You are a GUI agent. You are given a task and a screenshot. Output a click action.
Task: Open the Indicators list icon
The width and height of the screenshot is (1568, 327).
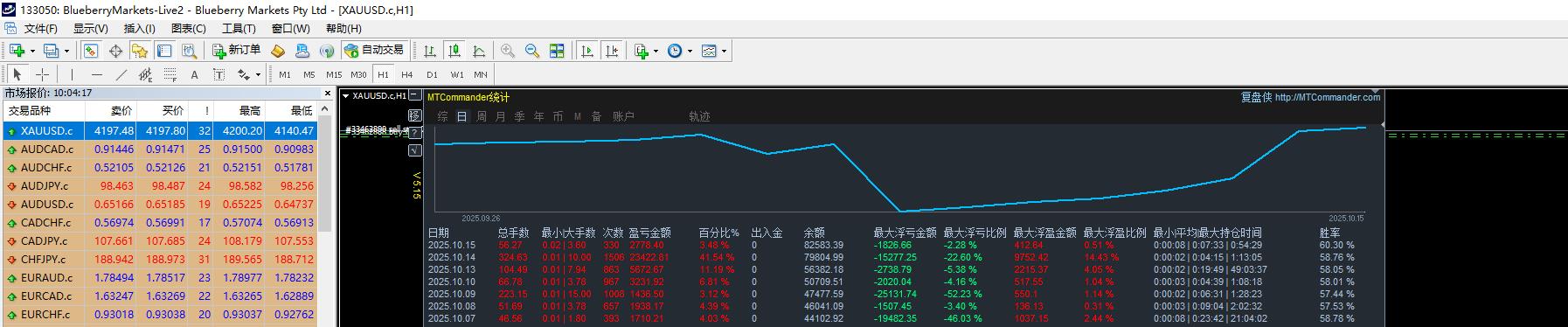(x=642, y=51)
